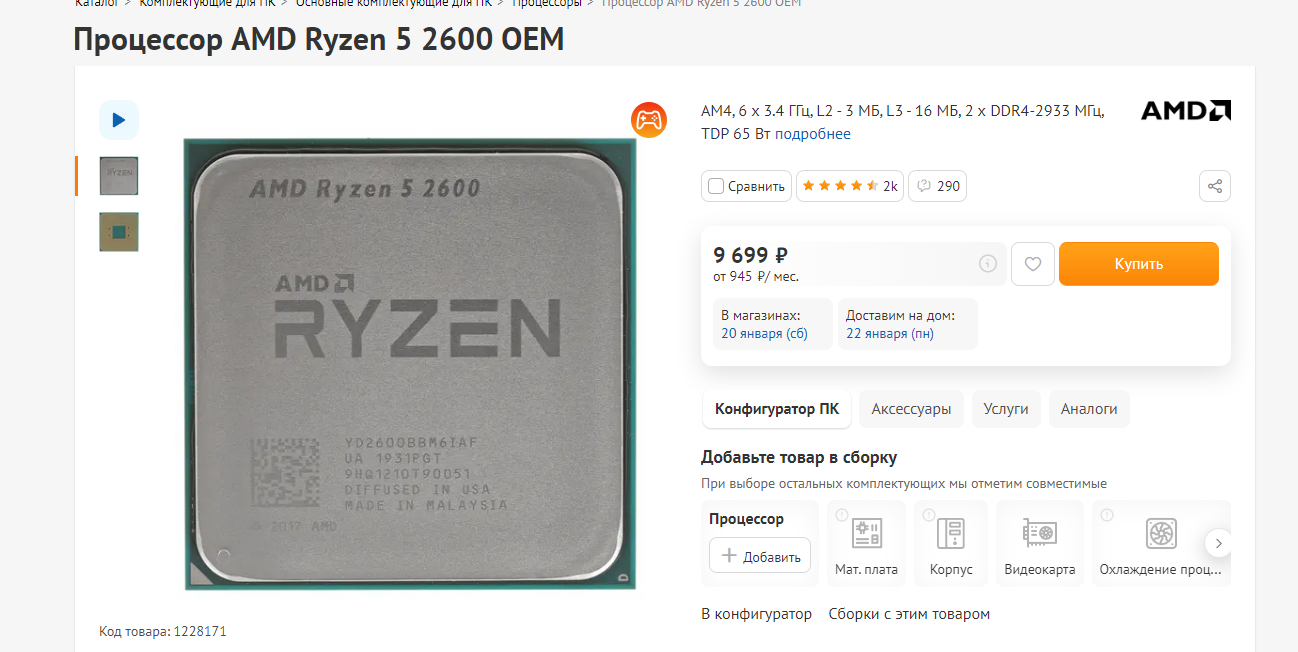This screenshot has height=652, width=1298.
Task: Play the product video icon
Action: point(119,120)
